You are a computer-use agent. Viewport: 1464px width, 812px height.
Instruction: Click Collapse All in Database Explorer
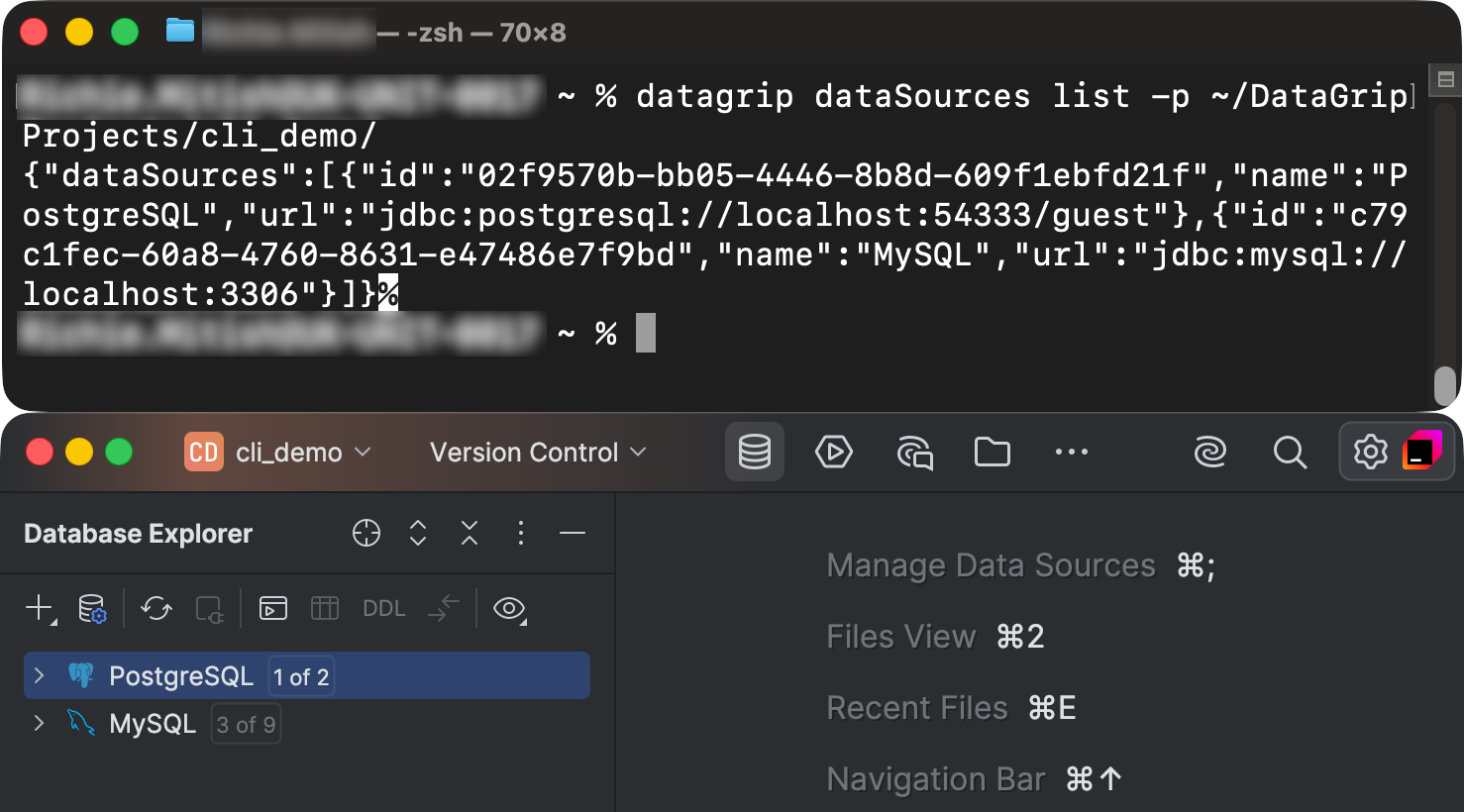click(x=470, y=533)
